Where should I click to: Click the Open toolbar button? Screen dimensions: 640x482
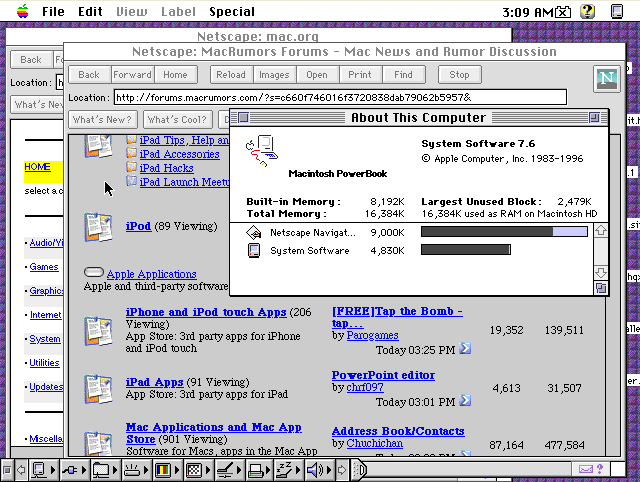(317, 75)
